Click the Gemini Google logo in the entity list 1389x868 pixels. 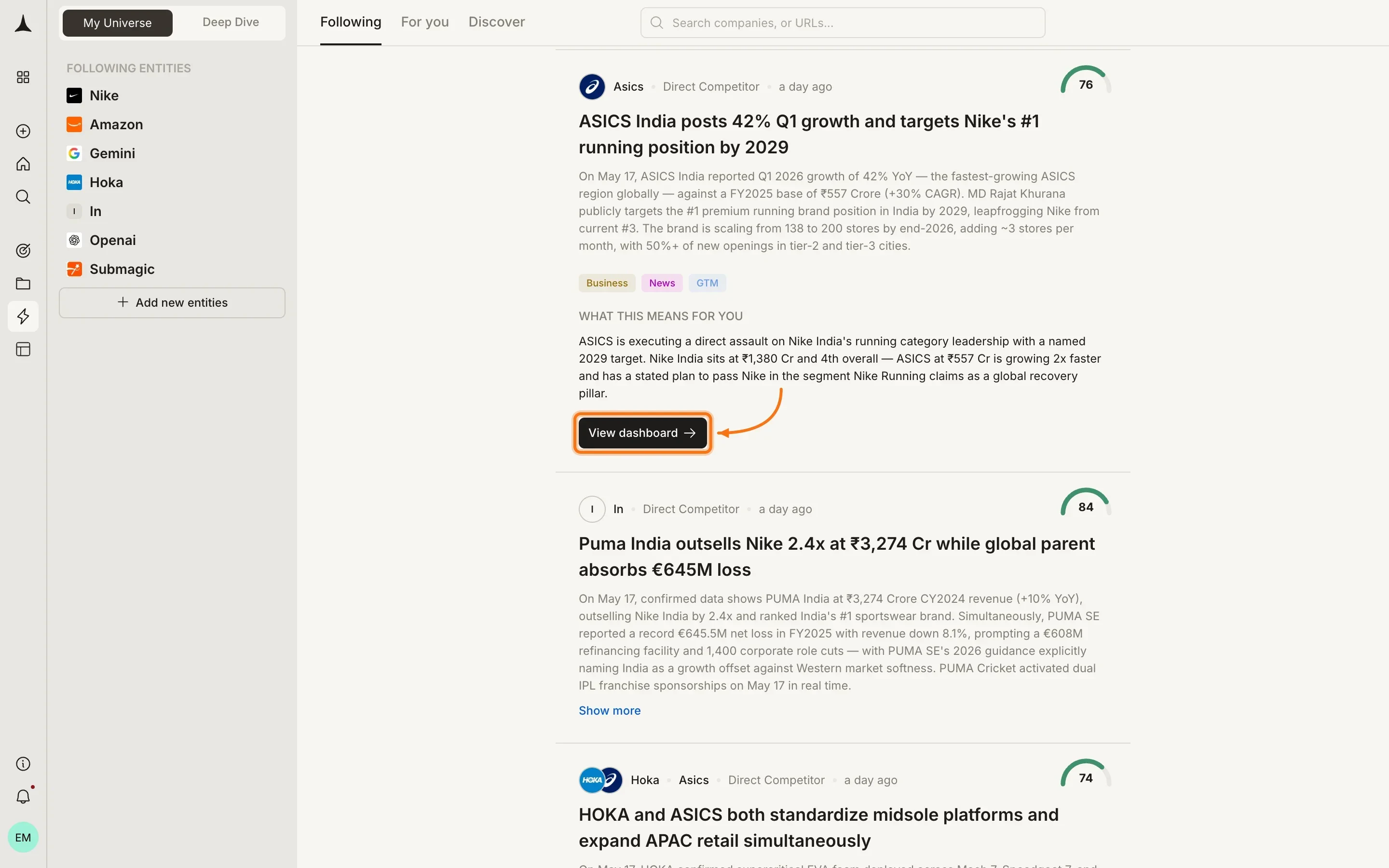[x=74, y=153]
